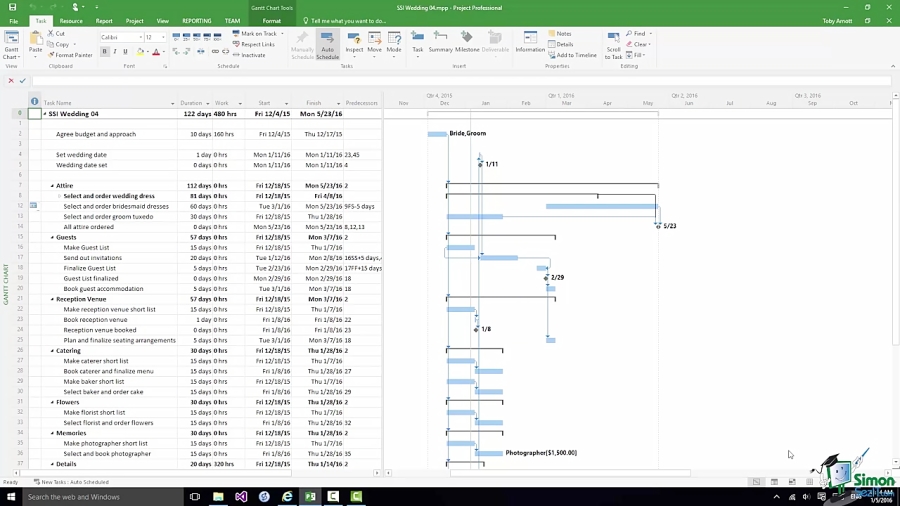The height and width of the screenshot is (506, 900).
Task: Open the Move task tool
Action: (374, 45)
